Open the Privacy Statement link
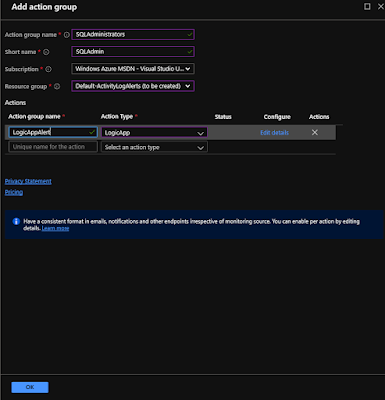Screen dimensions: 385x400 28,181
